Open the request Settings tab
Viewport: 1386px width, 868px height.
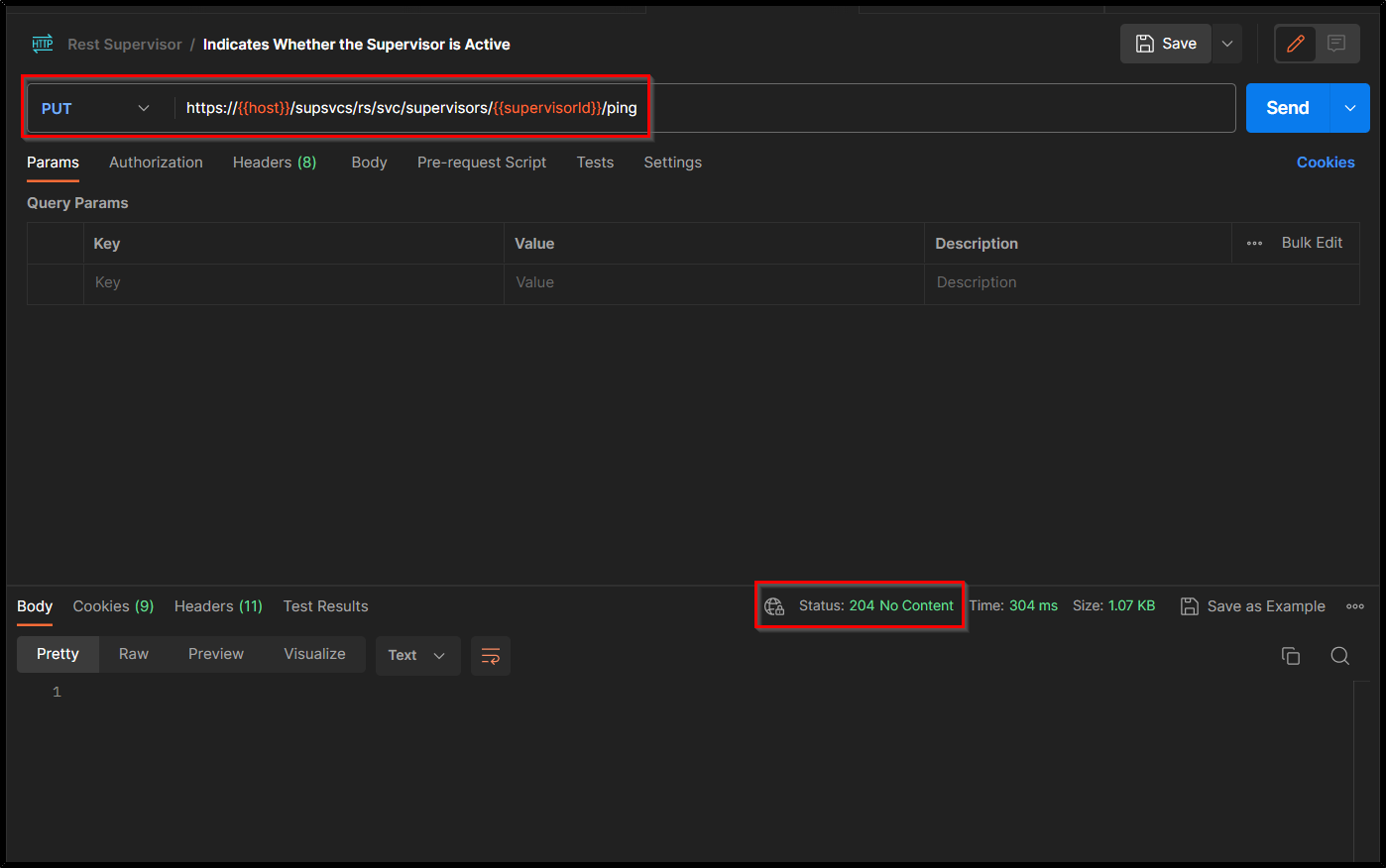coord(672,163)
